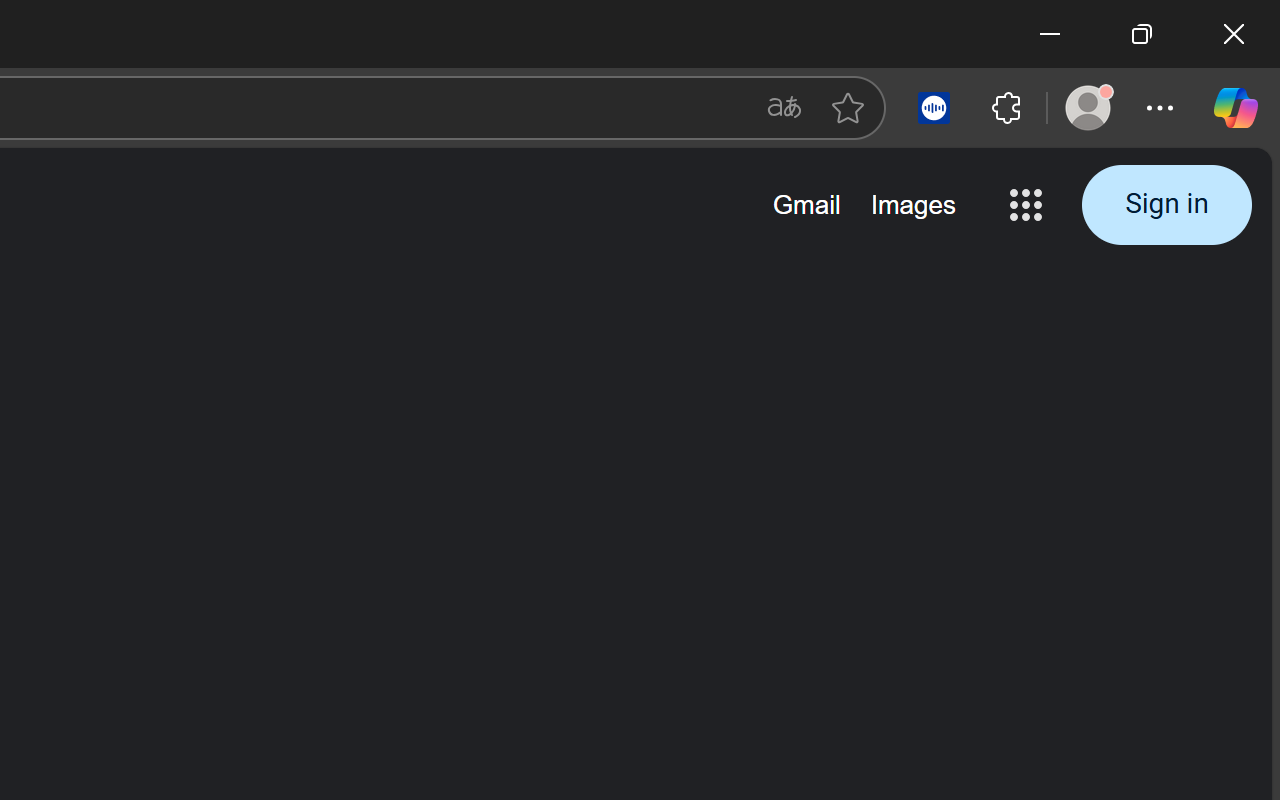This screenshot has height=800, width=1280.
Task: Close the browser window
Action: point(1234,34)
